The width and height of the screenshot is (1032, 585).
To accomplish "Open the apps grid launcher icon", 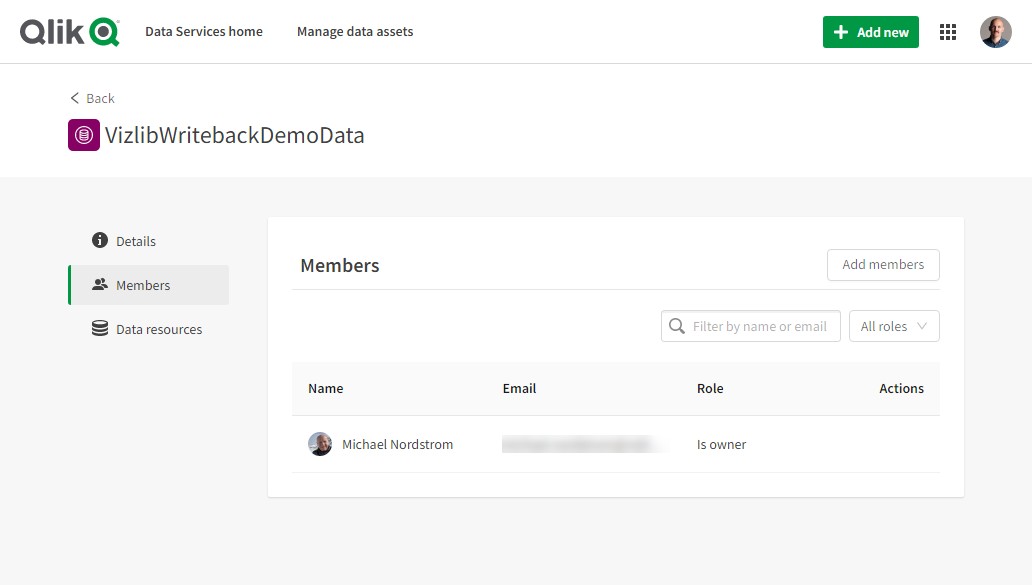I will pos(948,32).
